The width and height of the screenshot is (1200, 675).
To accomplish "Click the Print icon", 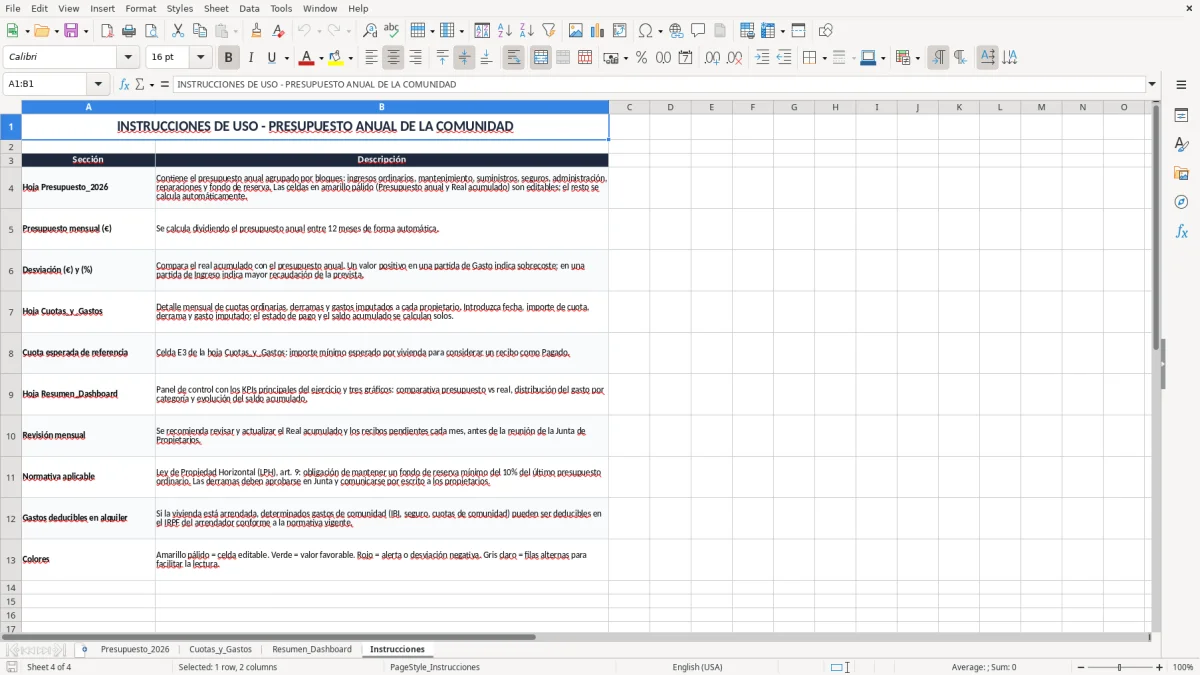I will click(x=129, y=31).
